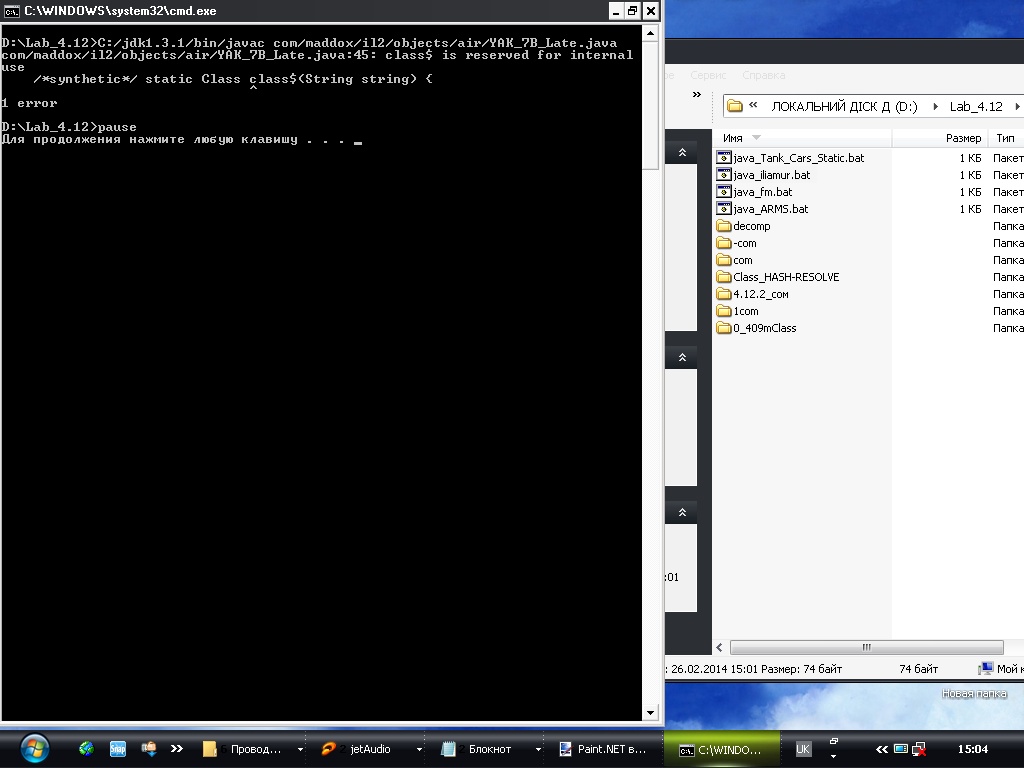The width and height of the screenshot is (1024, 768).
Task: Select java_Tank_Cars_Static.bat file icon
Action: point(724,157)
